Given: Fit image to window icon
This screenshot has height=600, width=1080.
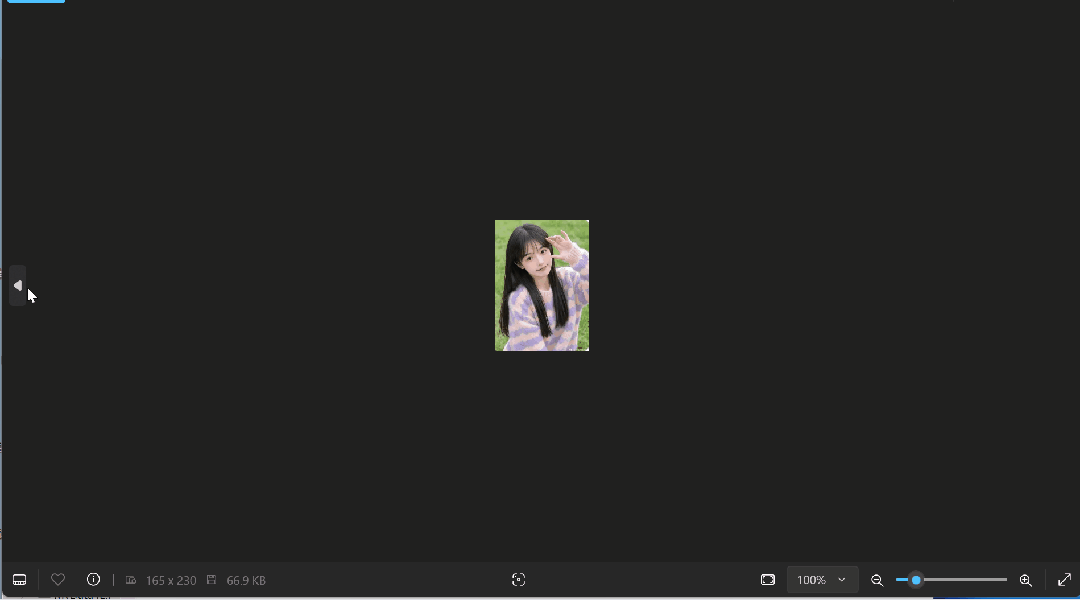Looking at the screenshot, I should (768, 580).
